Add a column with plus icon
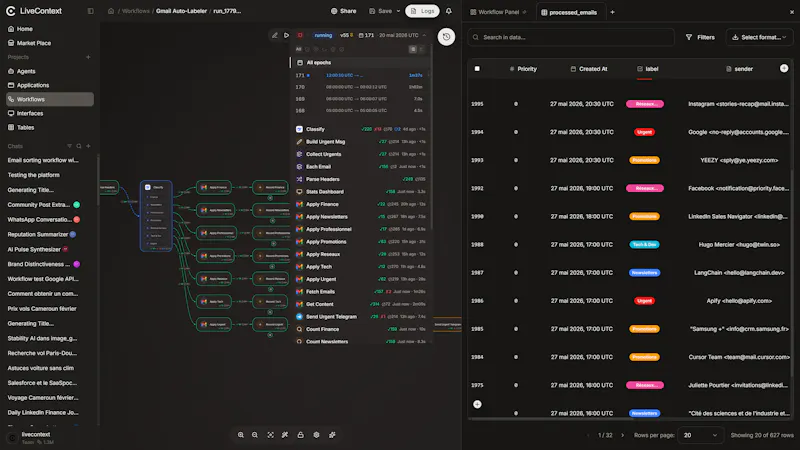This screenshot has height=450, width=800. pyautogui.click(x=784, y=68)
